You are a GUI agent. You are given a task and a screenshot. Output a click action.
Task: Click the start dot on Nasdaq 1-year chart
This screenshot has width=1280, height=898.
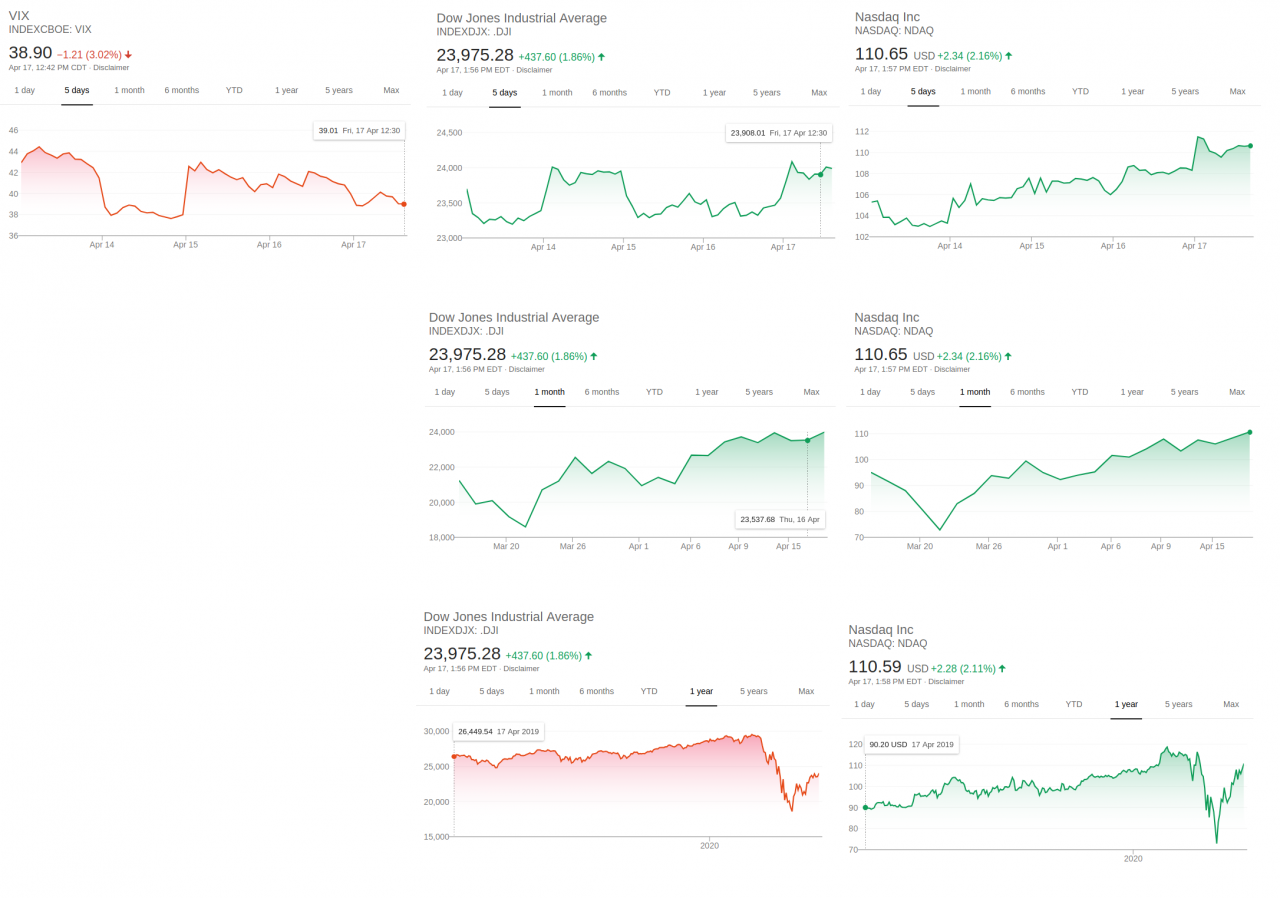(x=866, y=807)
